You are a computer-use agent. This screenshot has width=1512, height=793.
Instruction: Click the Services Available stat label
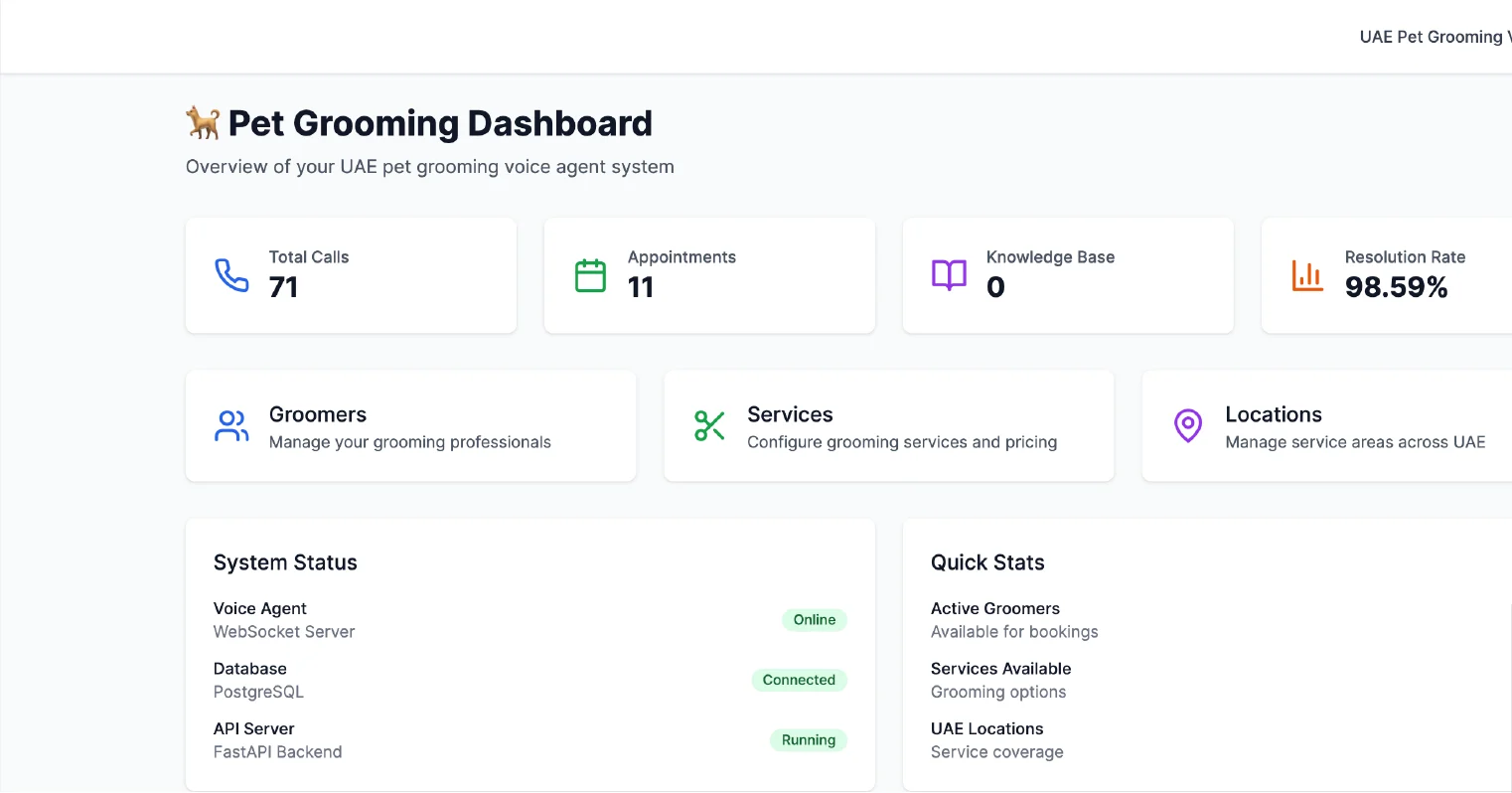(x=1001, y=669)
